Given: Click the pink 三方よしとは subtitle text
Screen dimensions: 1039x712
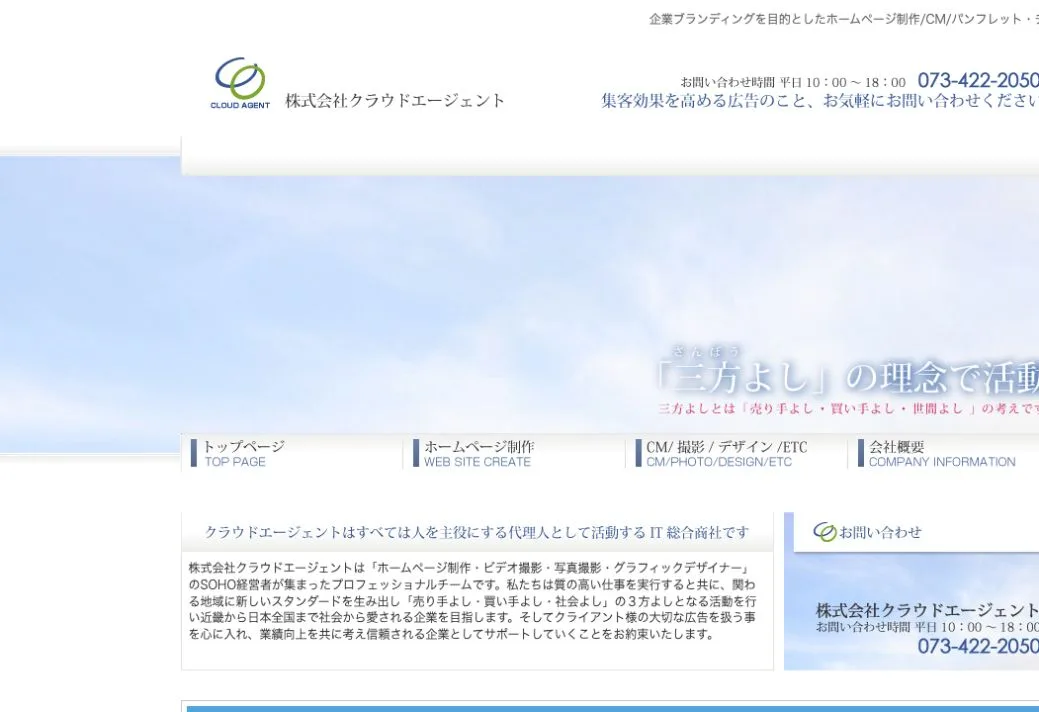Looking at the screenshot, I should (x=849, y=409).
